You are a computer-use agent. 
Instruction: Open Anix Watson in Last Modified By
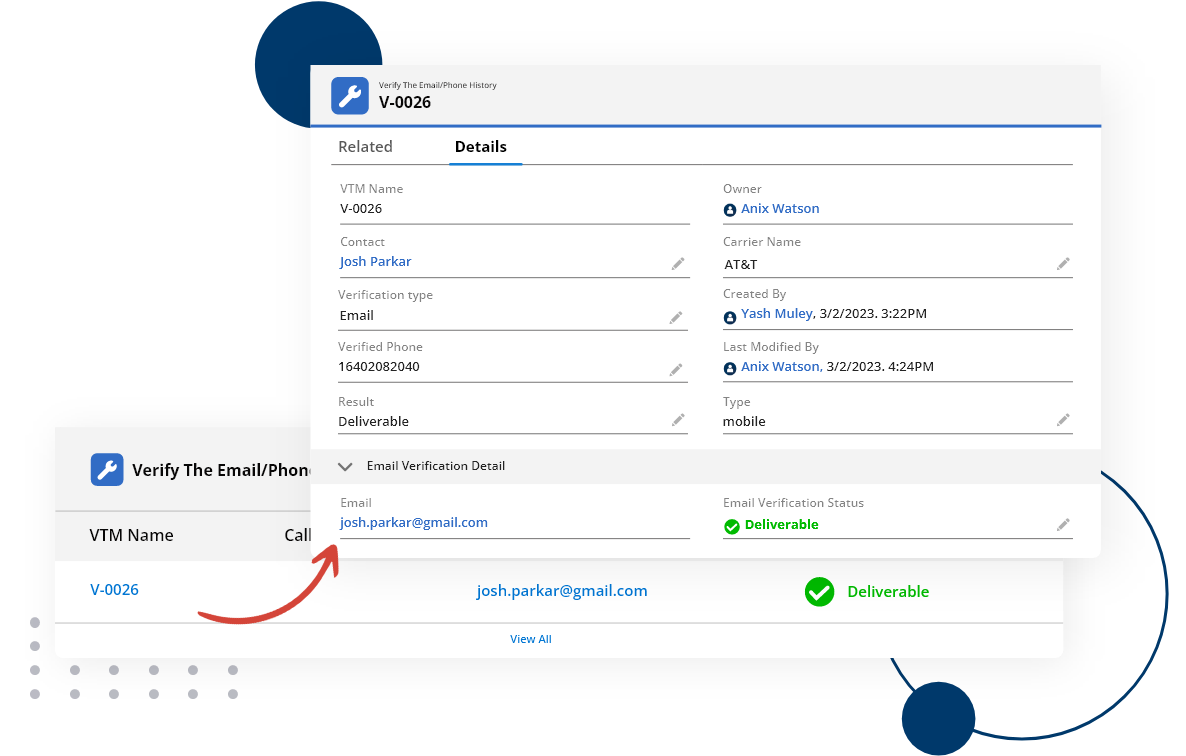click(x=781, y=367)
